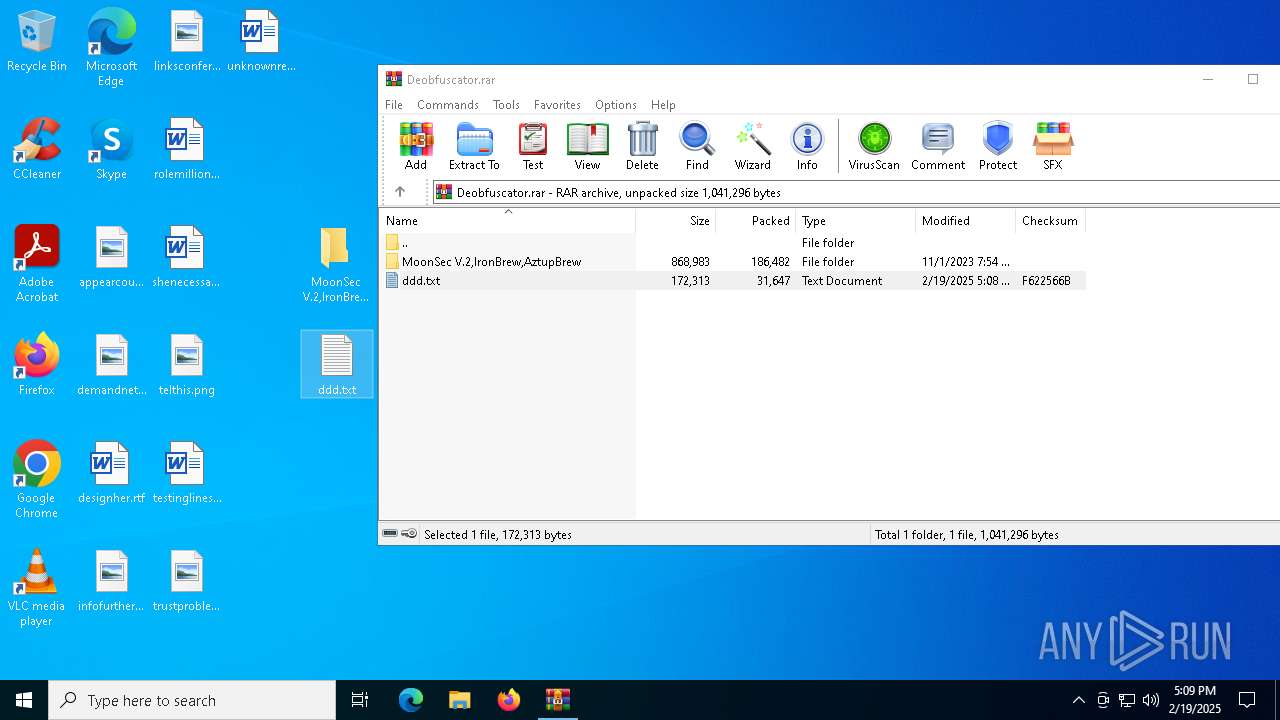
Task: Open the Commands menu
Action: (x=448, y=104)
